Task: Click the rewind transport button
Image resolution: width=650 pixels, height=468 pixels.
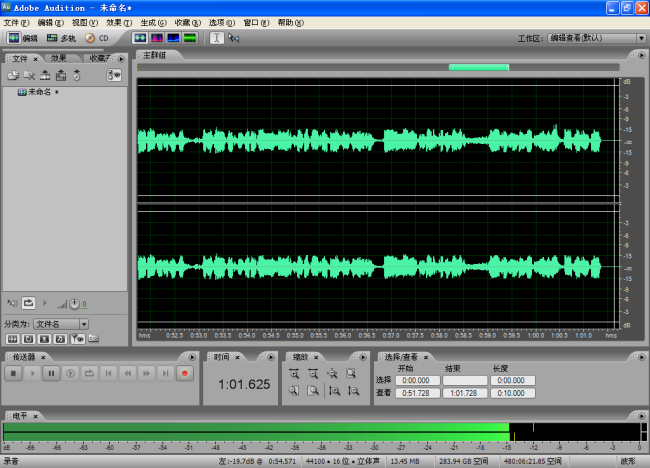Action: pyautogui.click(x=128, y=373)
